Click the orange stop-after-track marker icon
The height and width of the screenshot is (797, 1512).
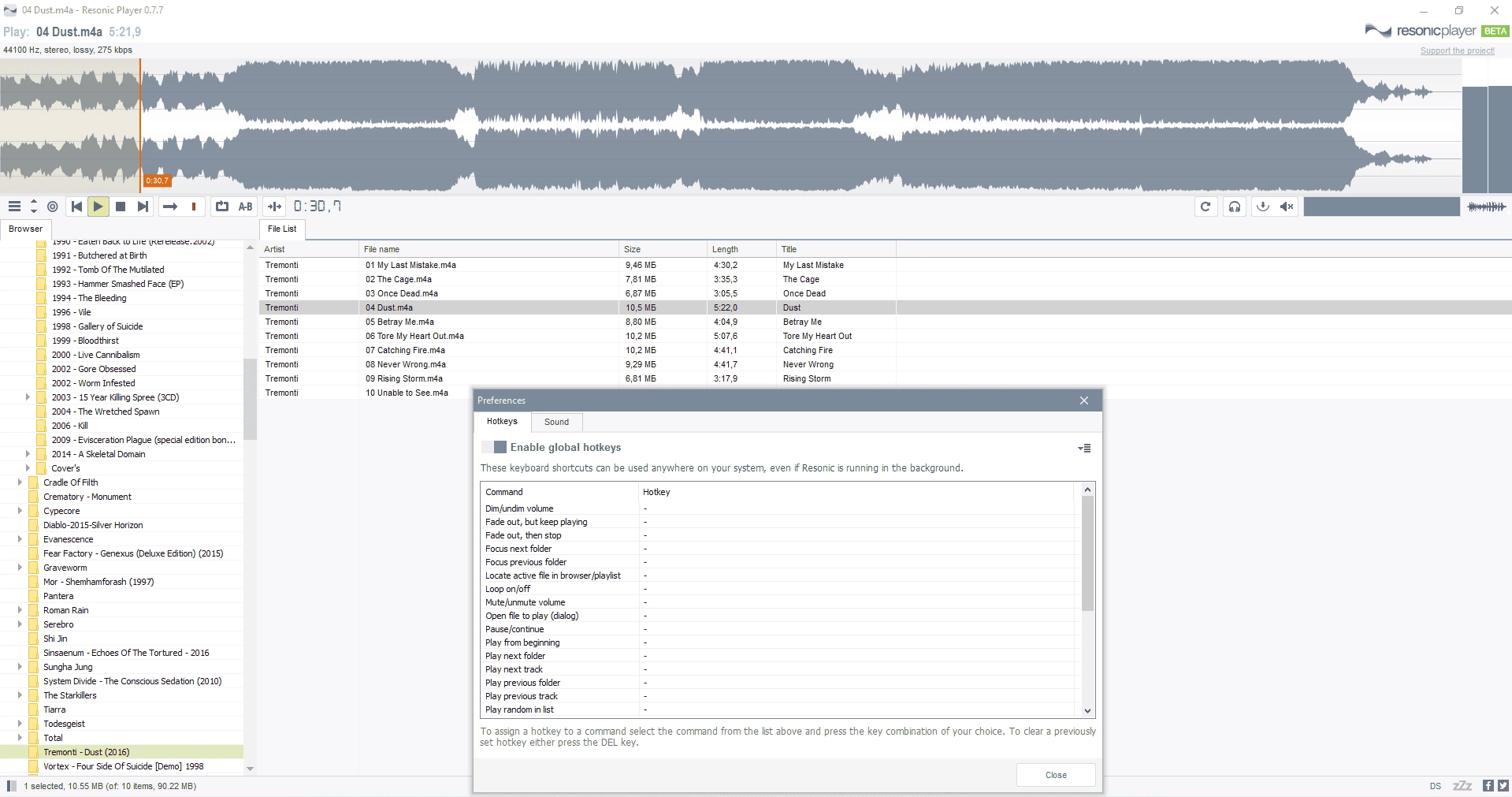tap(194, 207)
